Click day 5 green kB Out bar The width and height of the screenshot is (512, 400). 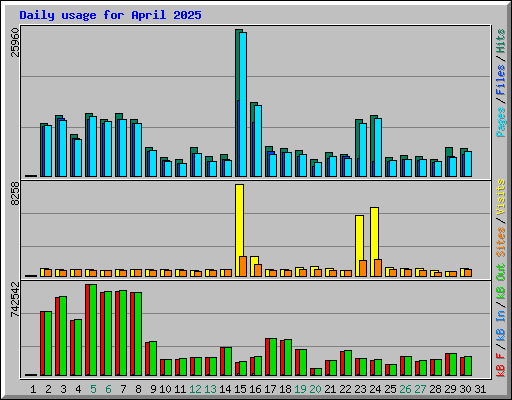click(x=93, y=330)
